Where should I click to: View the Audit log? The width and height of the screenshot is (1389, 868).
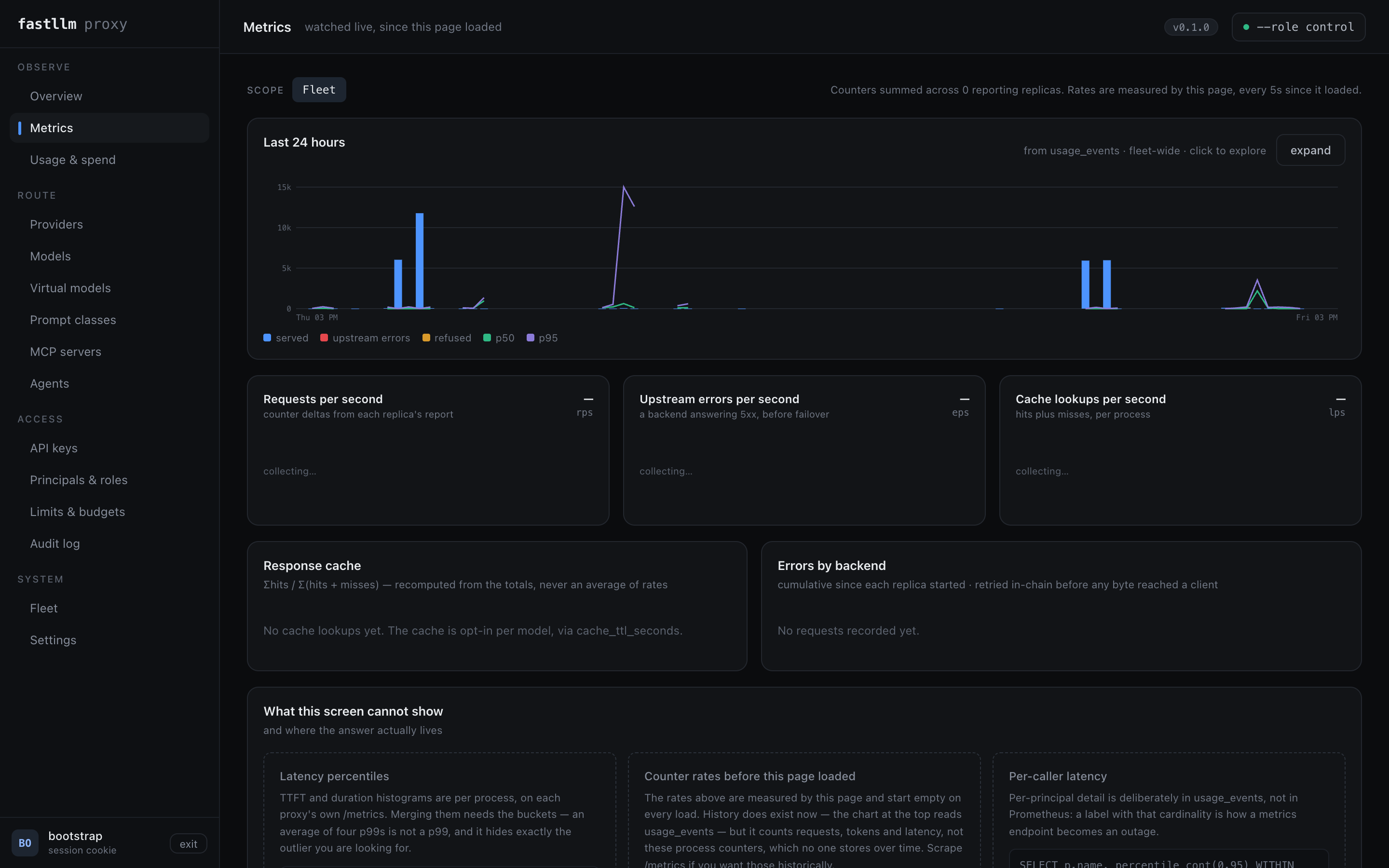[109, 543]
